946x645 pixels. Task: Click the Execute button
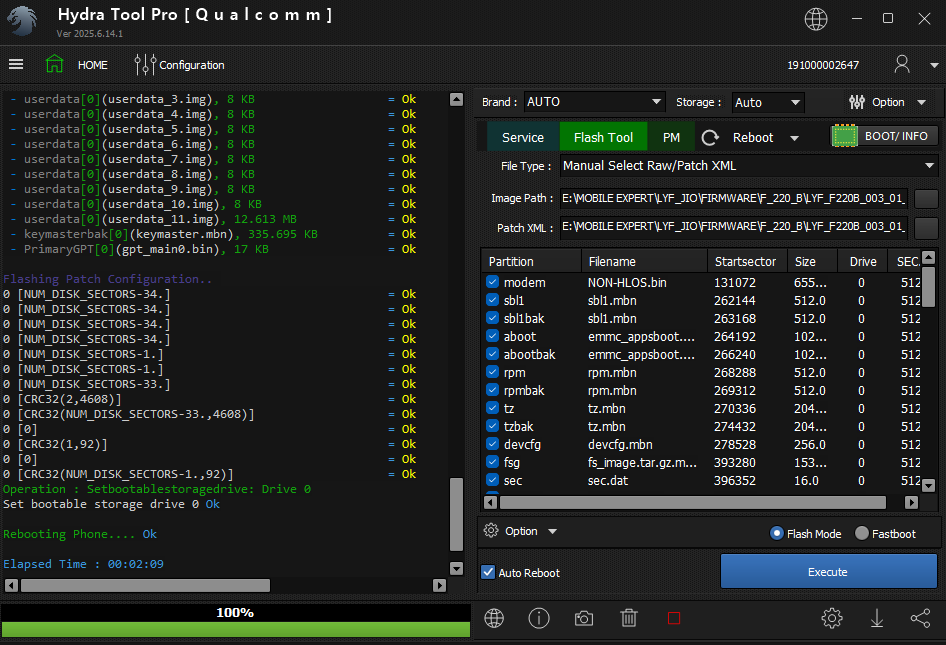828,571
